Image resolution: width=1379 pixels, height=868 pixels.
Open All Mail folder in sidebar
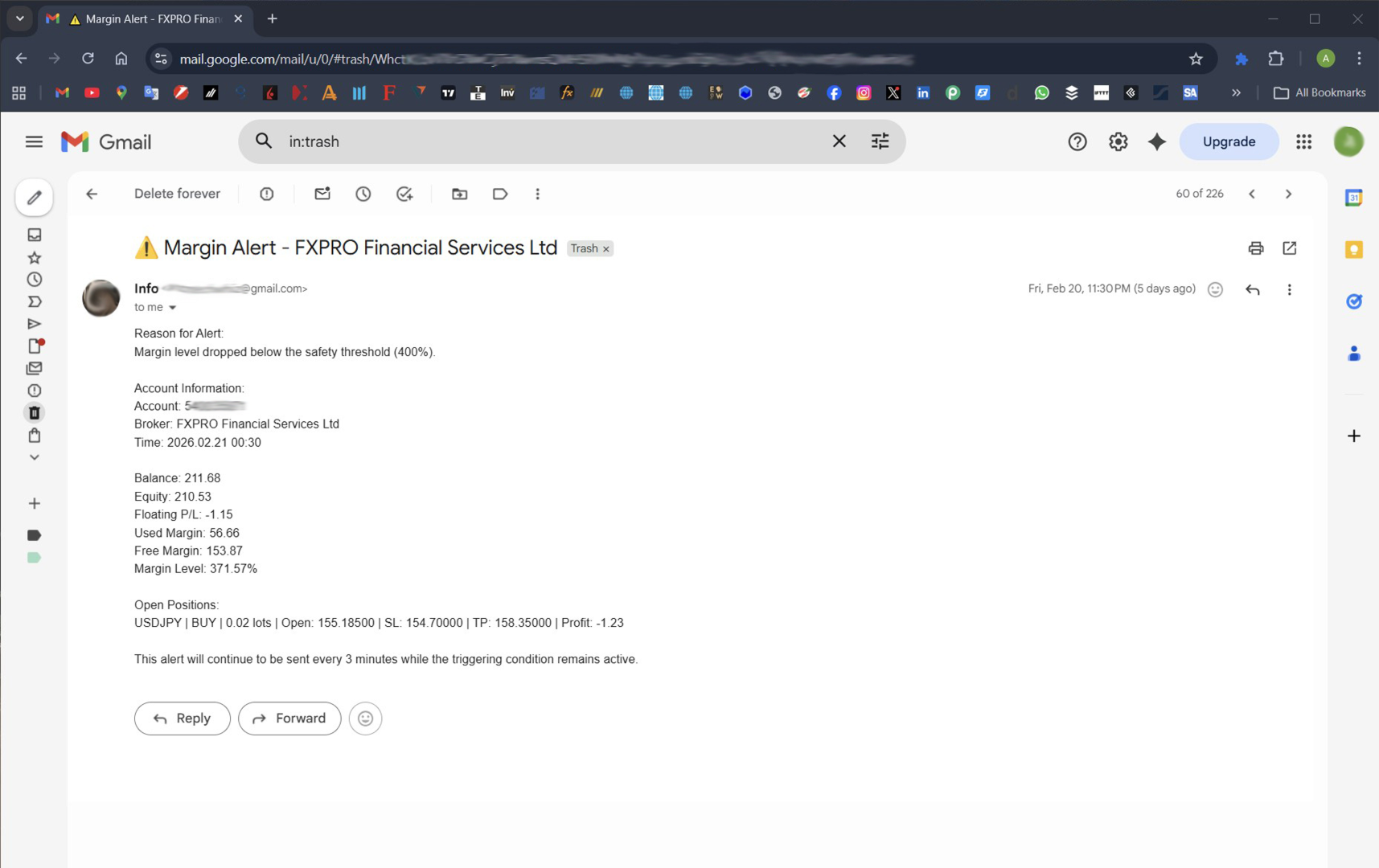pos(34,368)
